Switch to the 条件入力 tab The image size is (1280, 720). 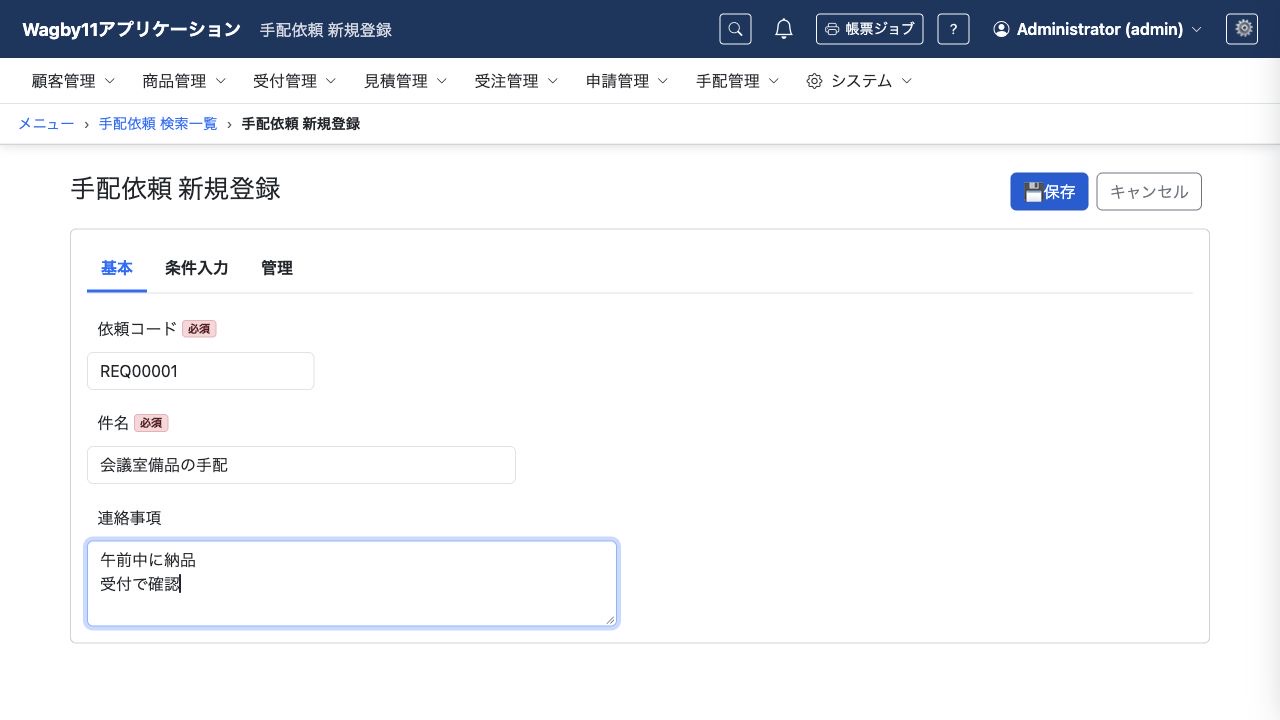pyautogui.click(x=197, y=268)
